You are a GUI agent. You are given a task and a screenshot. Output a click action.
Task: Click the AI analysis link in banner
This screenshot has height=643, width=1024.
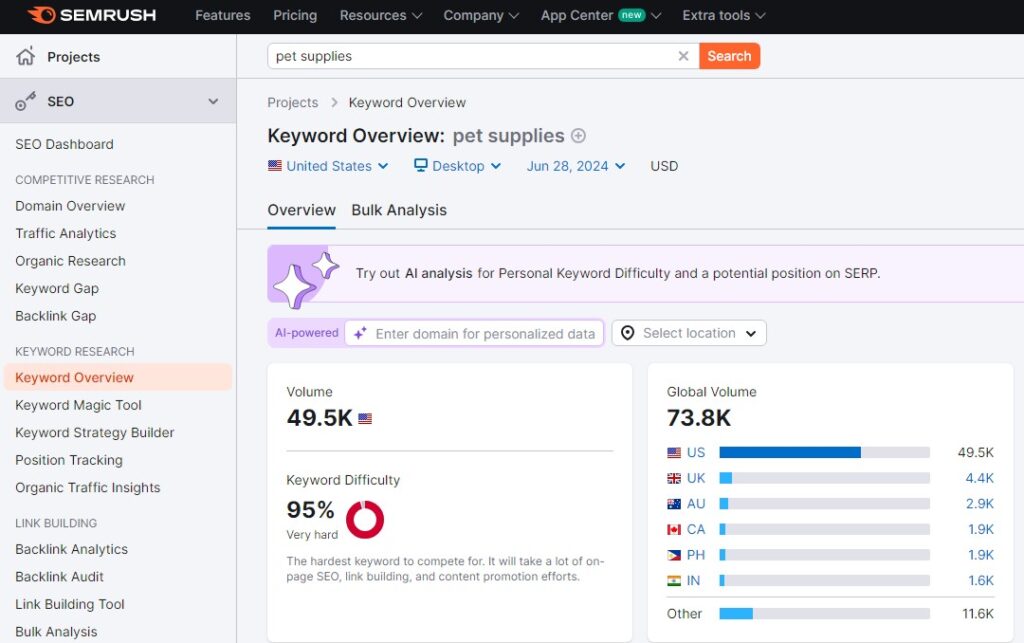click(438, 274)
